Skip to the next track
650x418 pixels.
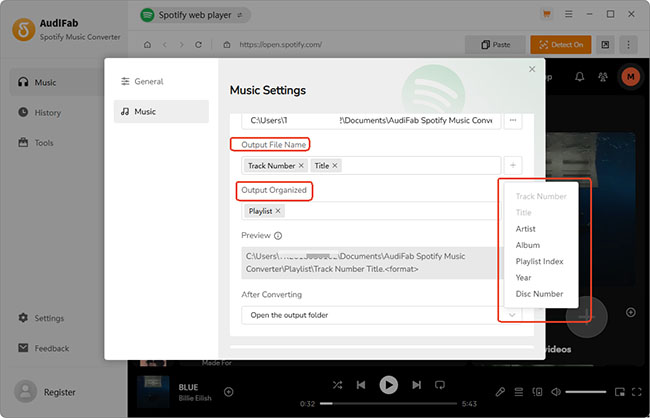click(416, 385)
